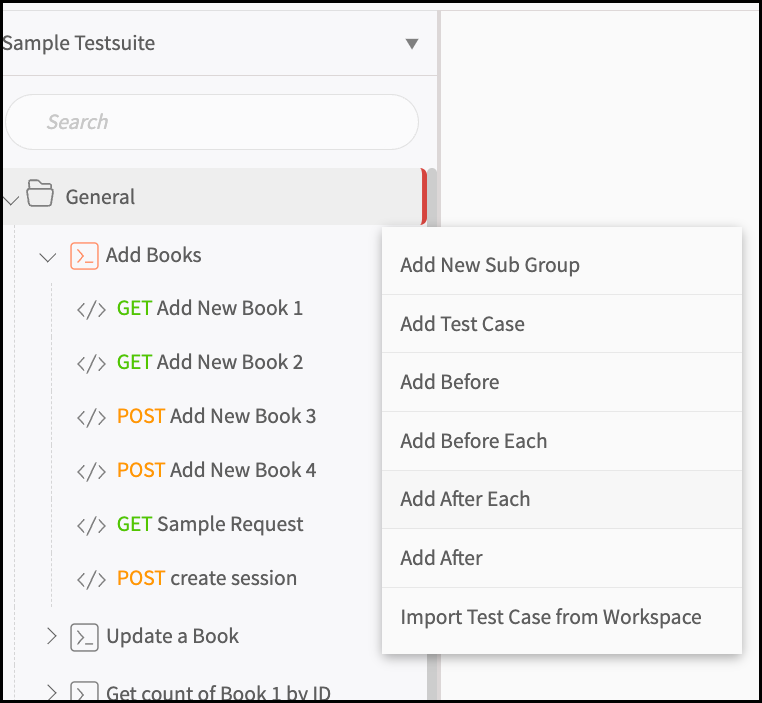Select the Add Books group label

tap(154, 255)
